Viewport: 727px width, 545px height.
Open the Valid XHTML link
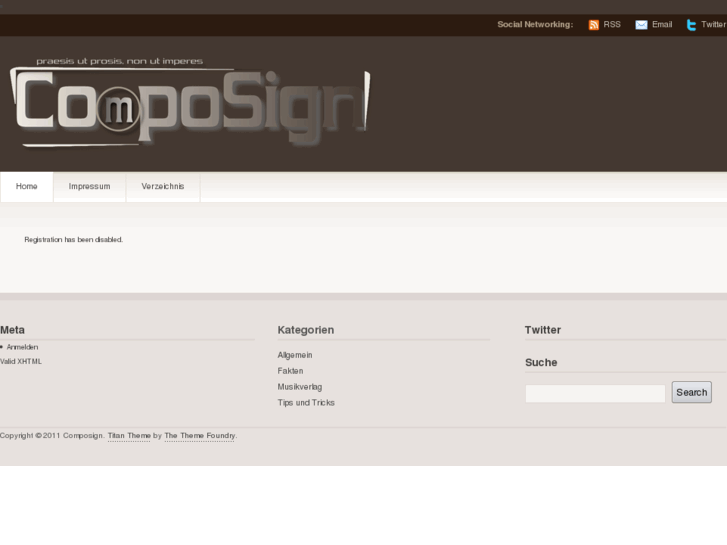point(21,361)
